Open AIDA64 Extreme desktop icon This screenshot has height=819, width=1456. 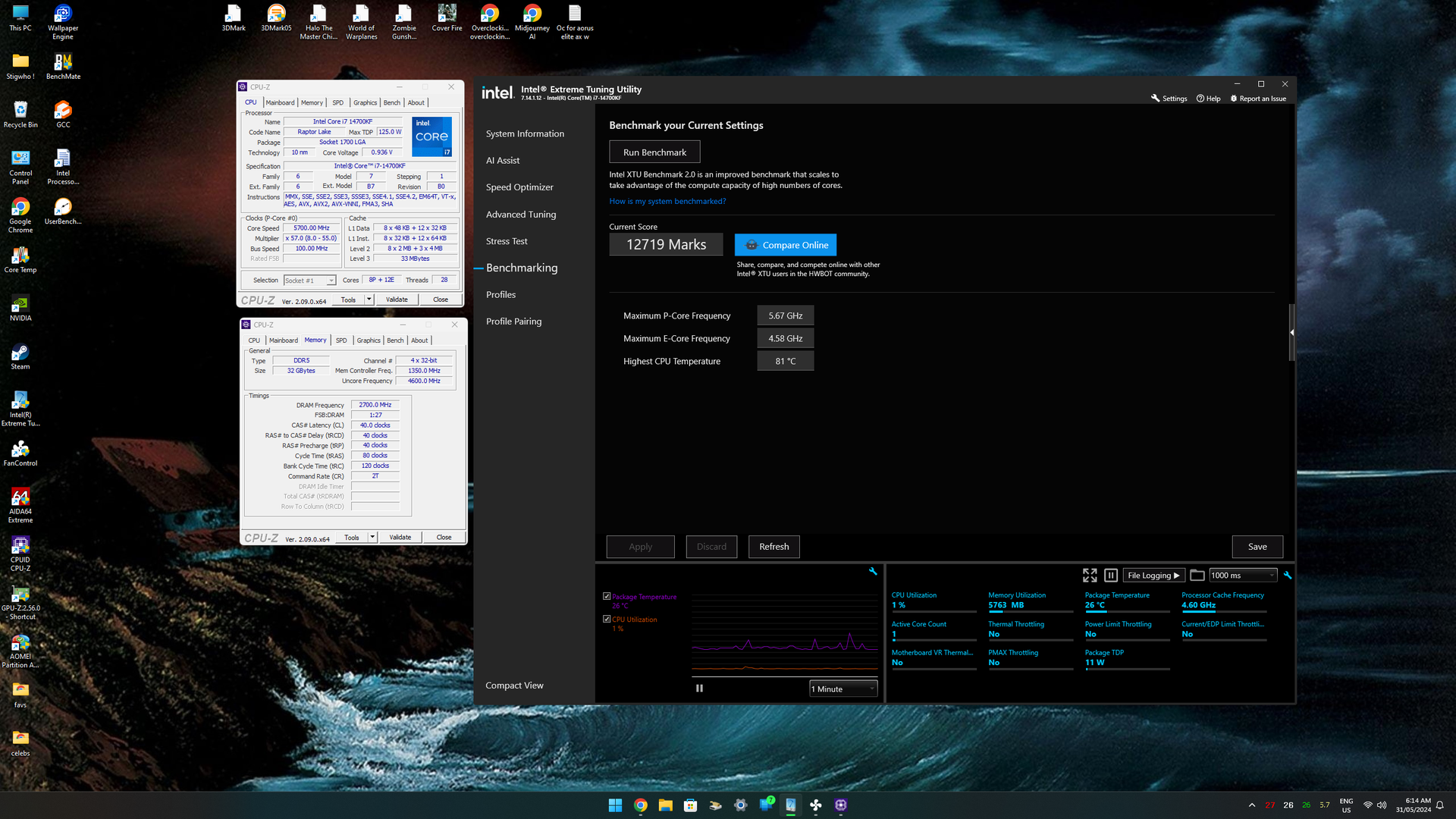[20, 506]
